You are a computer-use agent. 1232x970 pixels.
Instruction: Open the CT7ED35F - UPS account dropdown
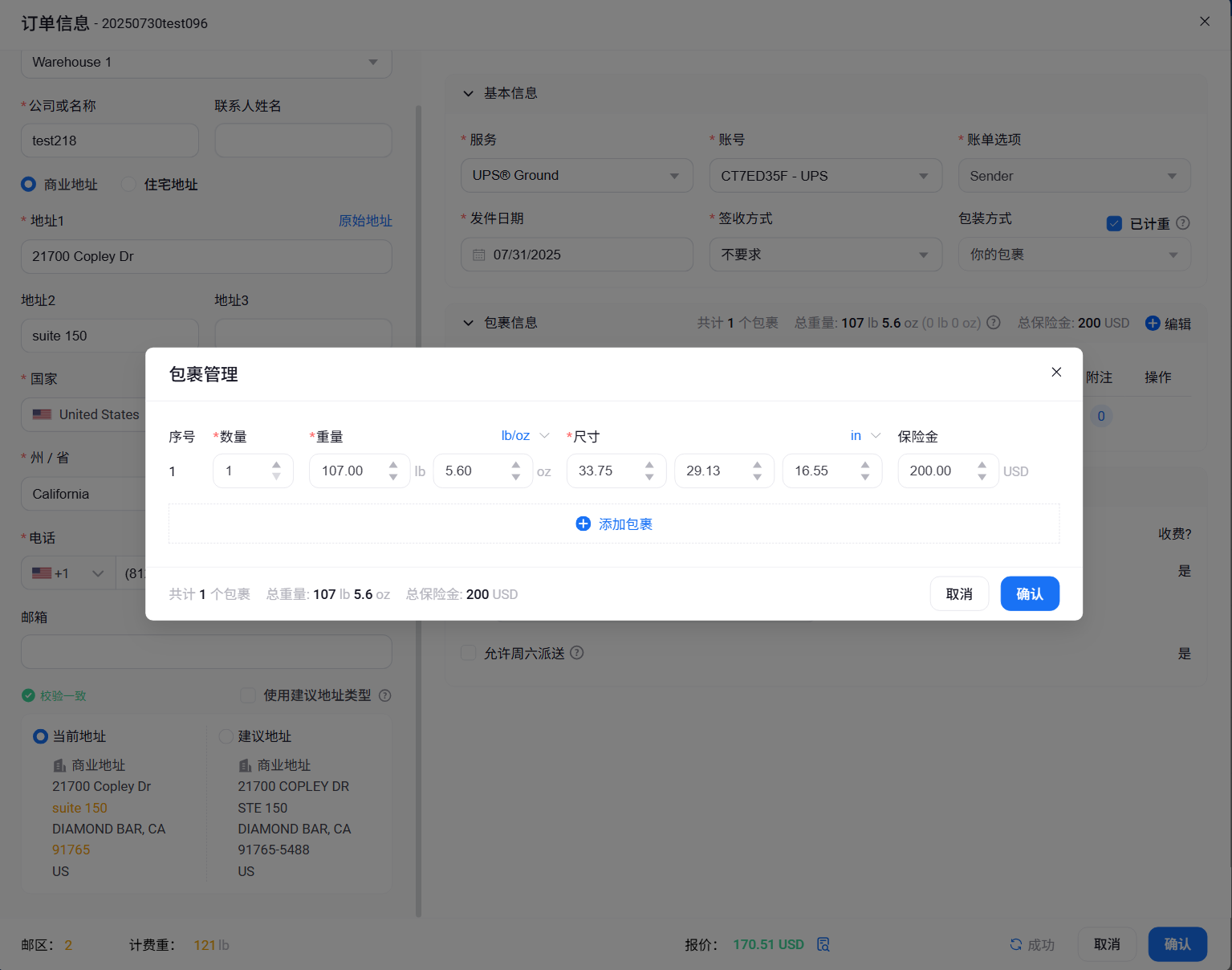tap(826, 175)
